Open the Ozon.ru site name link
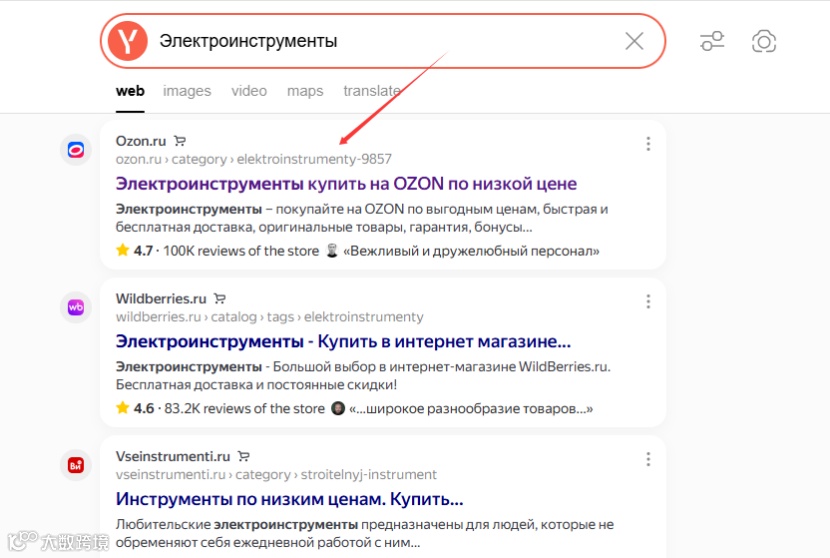The height and width of the screenshot is (558, 830). tap(141, 141)
